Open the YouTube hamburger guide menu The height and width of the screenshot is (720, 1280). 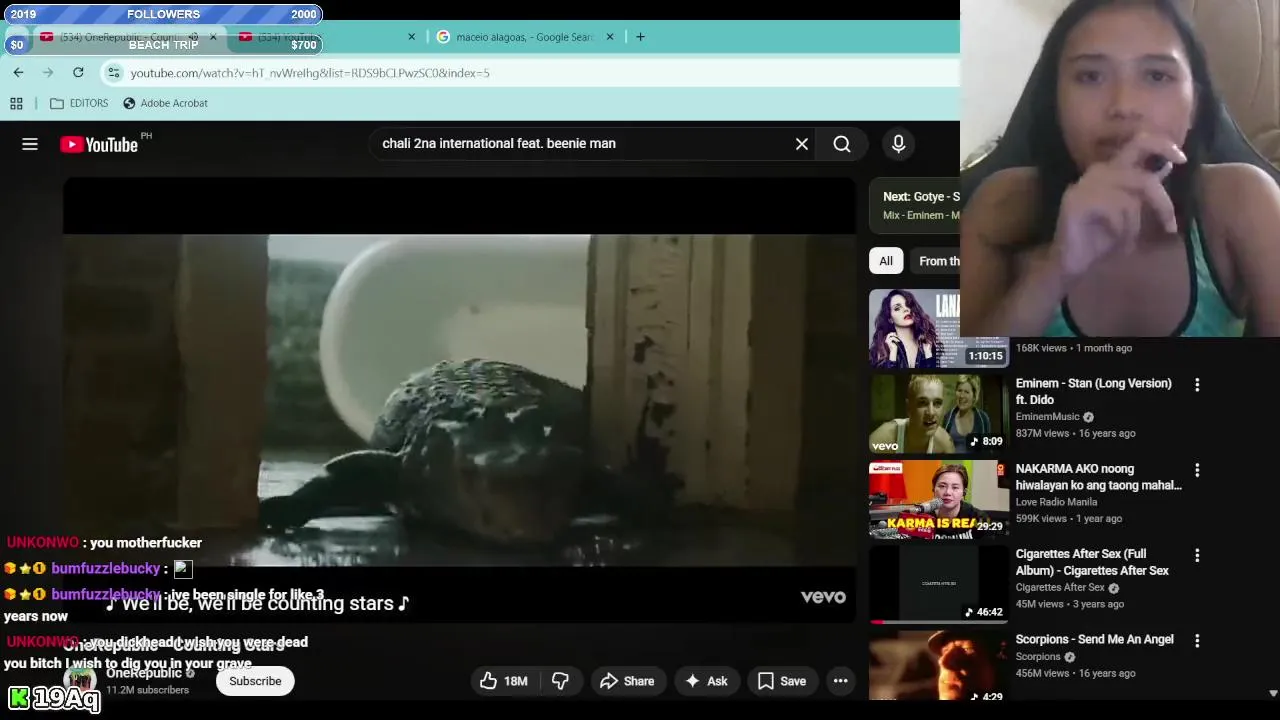click(30, 144)
